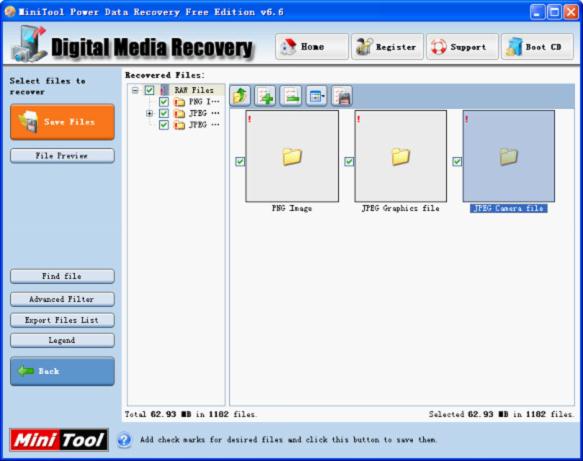Click the Support lifebuoy button
583x461 pixels.
coord(462,46)
